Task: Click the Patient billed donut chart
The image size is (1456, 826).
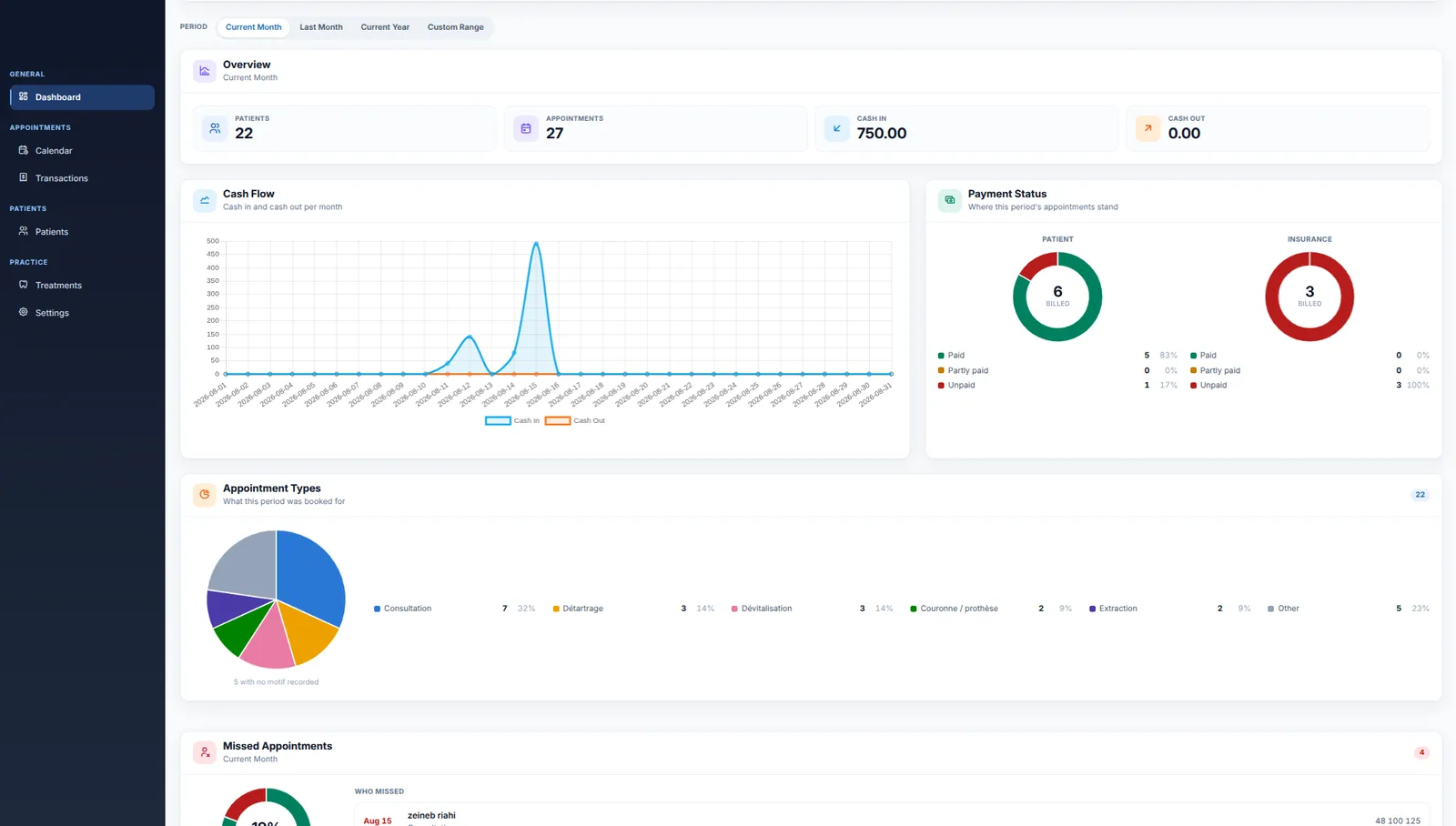Action: tap(1057, 297)
